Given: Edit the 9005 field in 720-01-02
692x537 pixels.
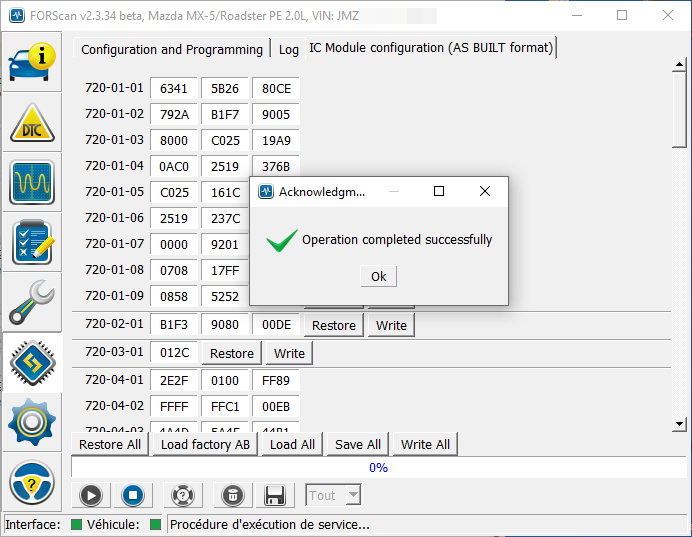Looking at the screenshot, I should (x=276, y=115).
